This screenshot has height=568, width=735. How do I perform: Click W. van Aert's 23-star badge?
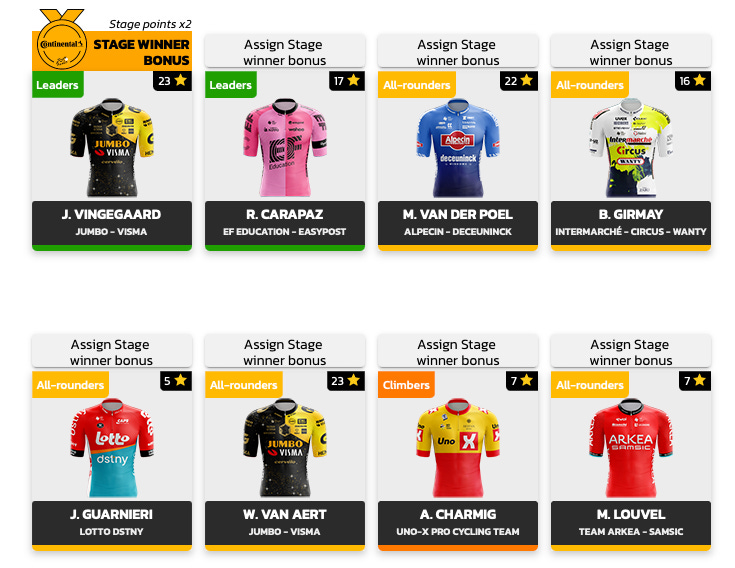[345, 381]
